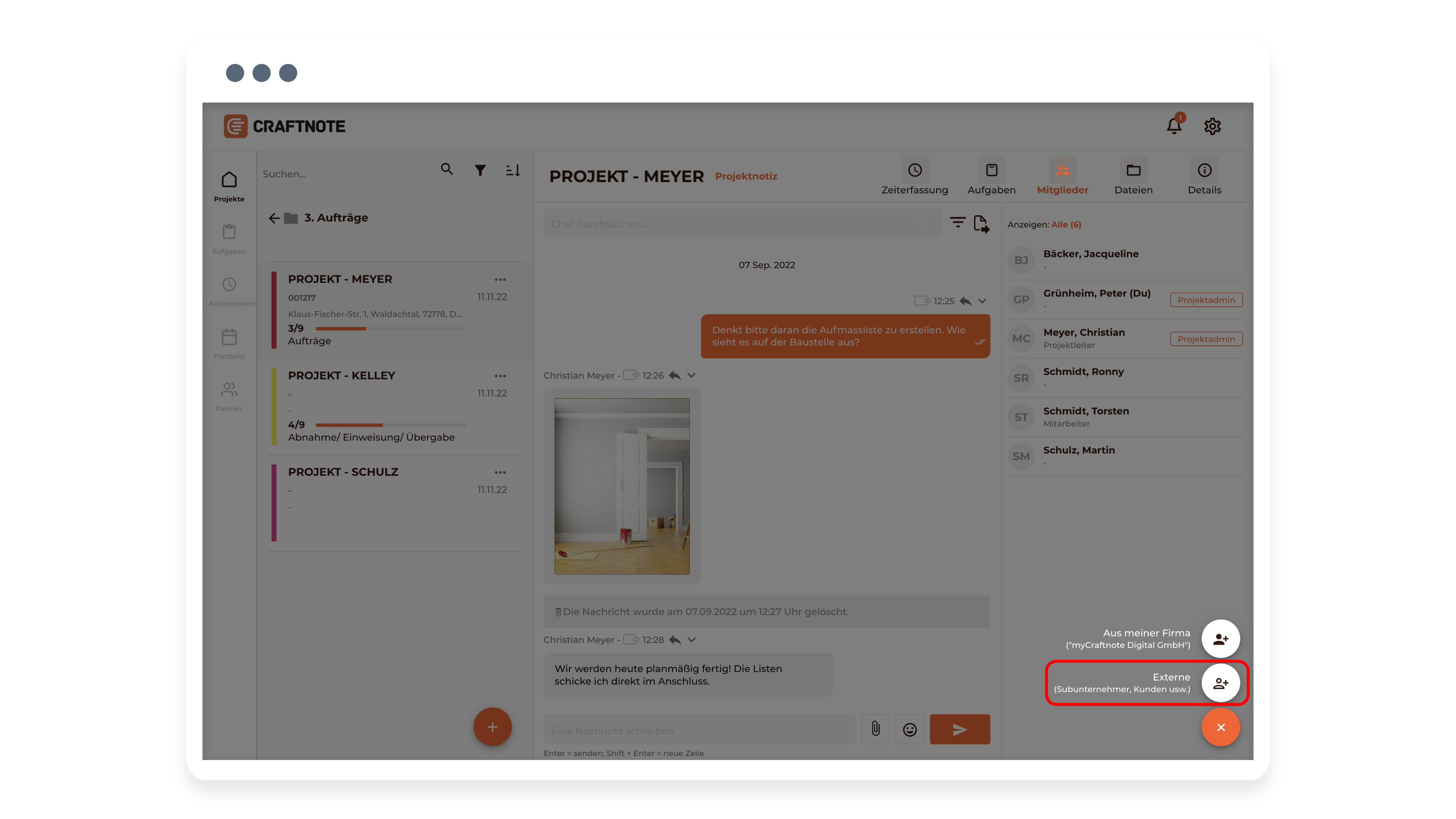Click the orange plus to add project
Viewport: 1456px width, 819px height.
pyautogui.click(x=492, y=727)
